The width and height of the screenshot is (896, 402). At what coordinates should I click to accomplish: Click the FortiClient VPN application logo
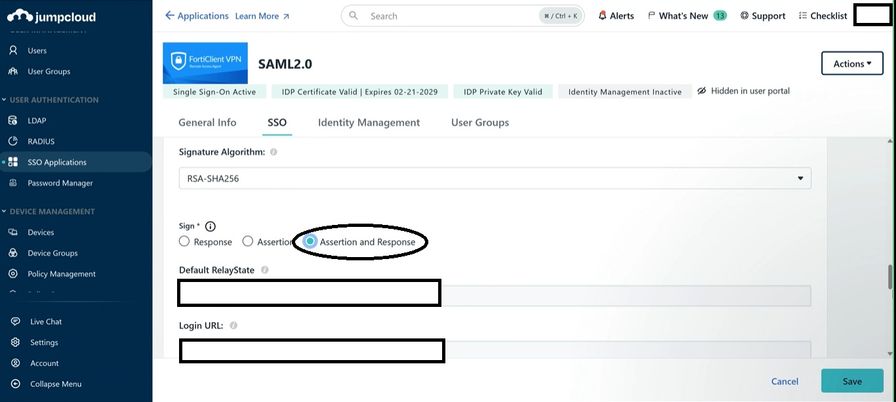pos(205,63)
